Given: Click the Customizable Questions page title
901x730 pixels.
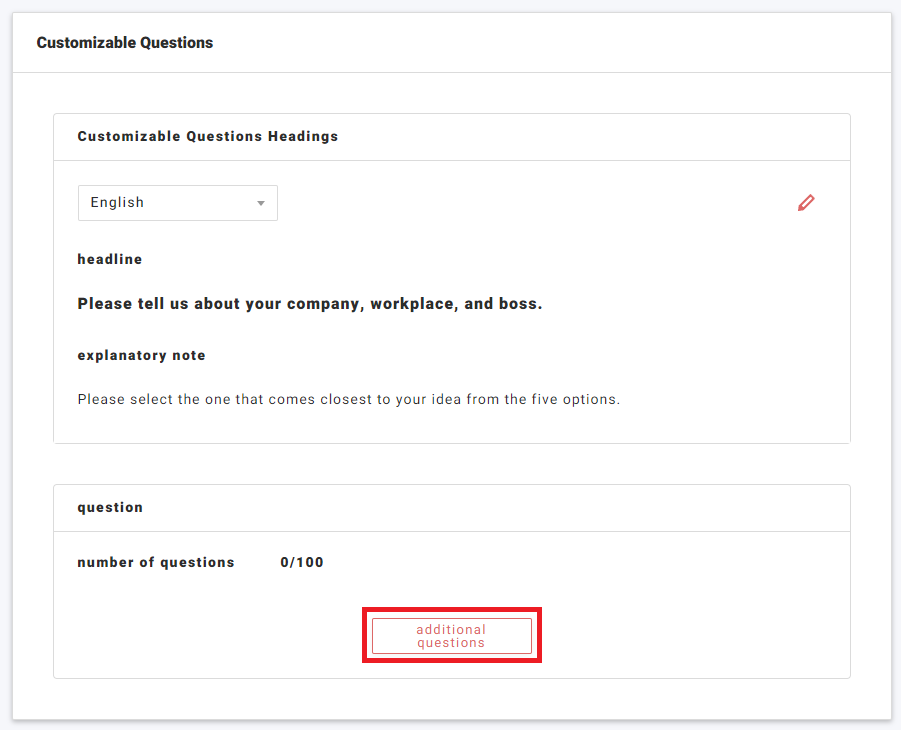Looking at the screenshot, I should tap(125, 43).
